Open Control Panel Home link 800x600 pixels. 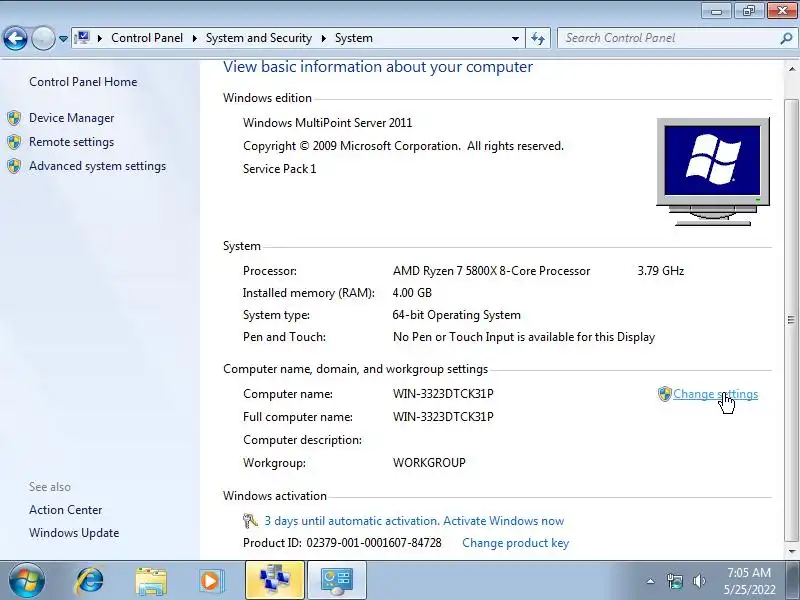tap(83, 82)
